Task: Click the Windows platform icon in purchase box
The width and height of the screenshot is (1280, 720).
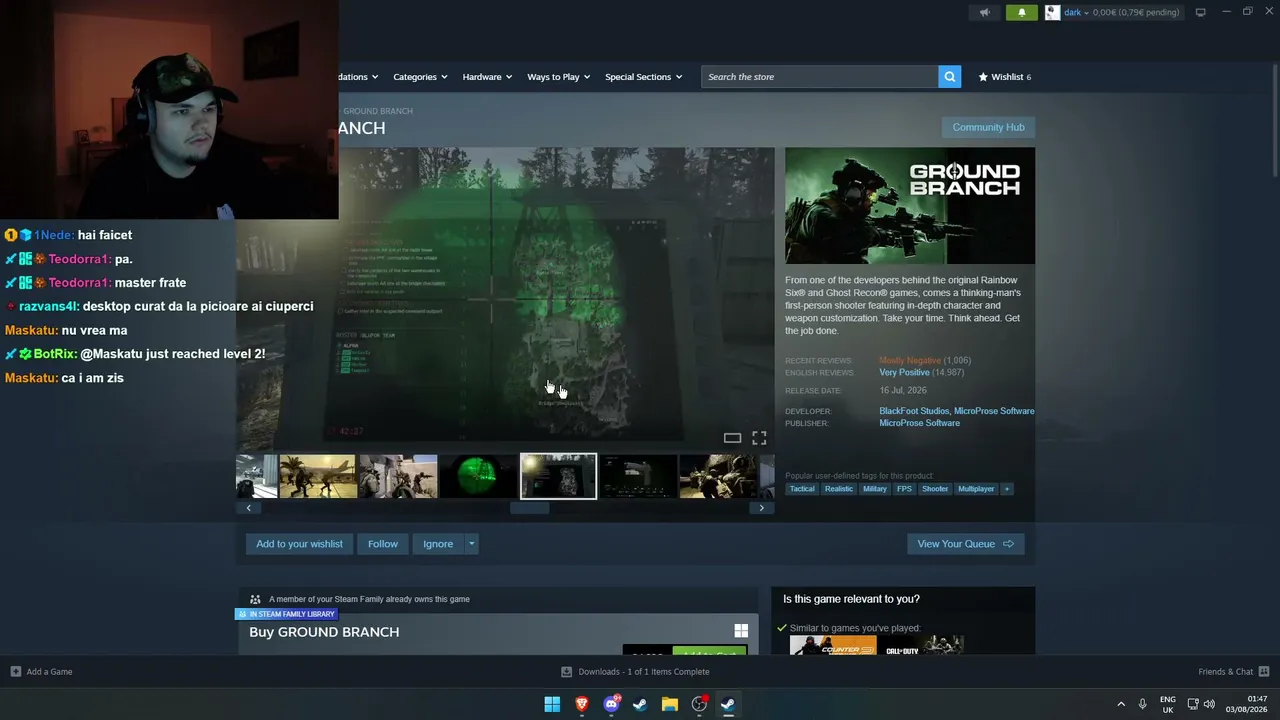Action: (741, 631)
